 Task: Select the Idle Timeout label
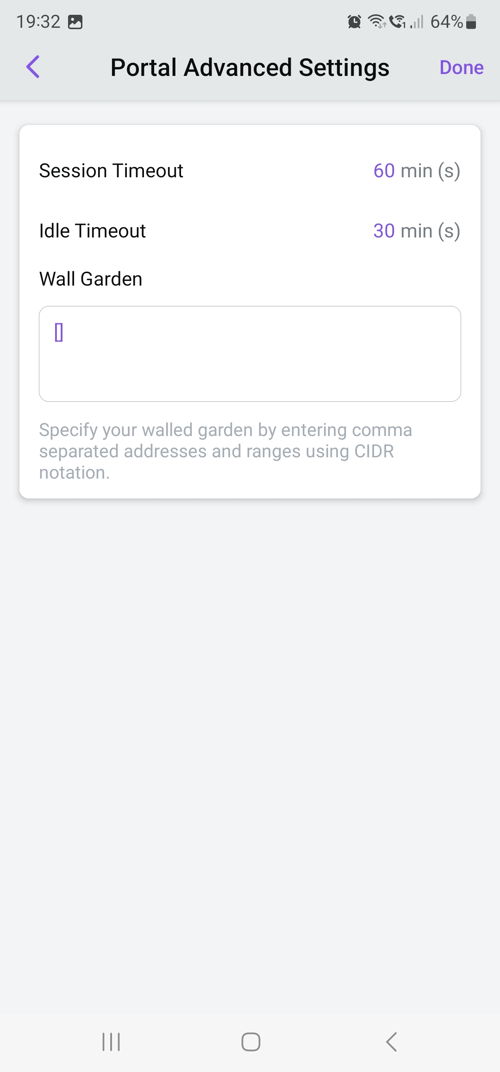[92, 230]
